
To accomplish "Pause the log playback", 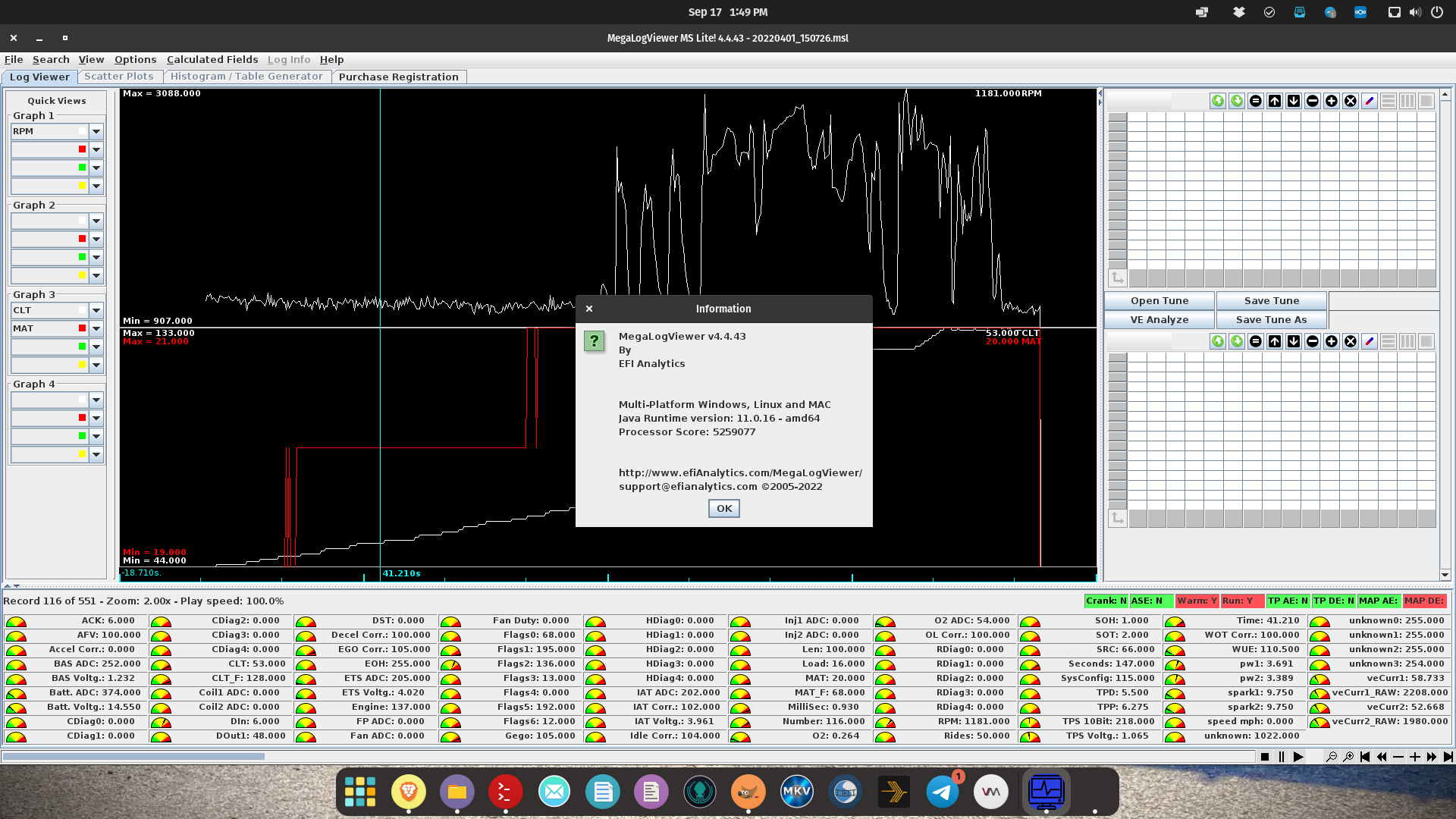I will click(1282, 757).
